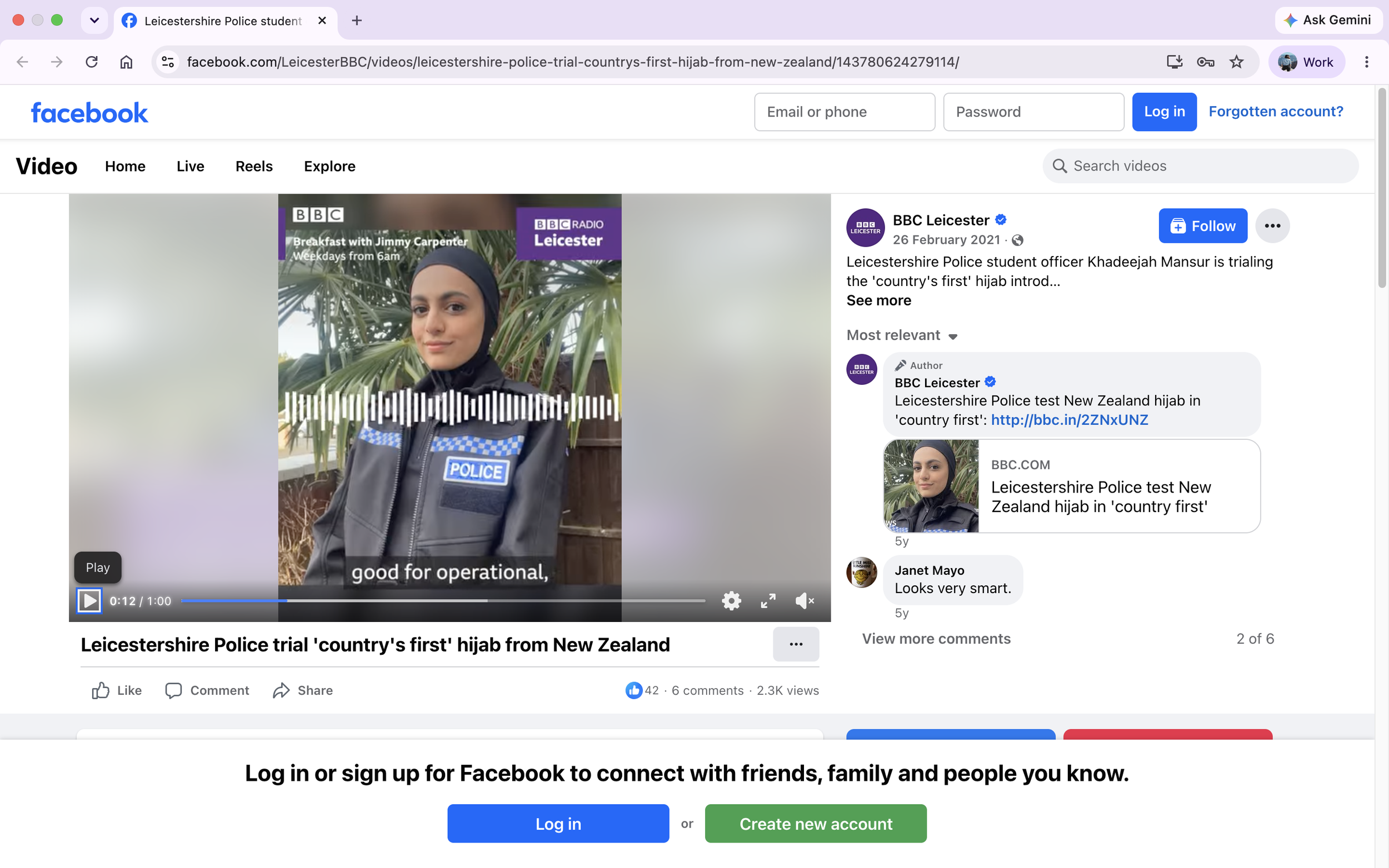
Task: Click the thumbs-up Like icon
Action: pyautogui.click(x=101, y=690)
